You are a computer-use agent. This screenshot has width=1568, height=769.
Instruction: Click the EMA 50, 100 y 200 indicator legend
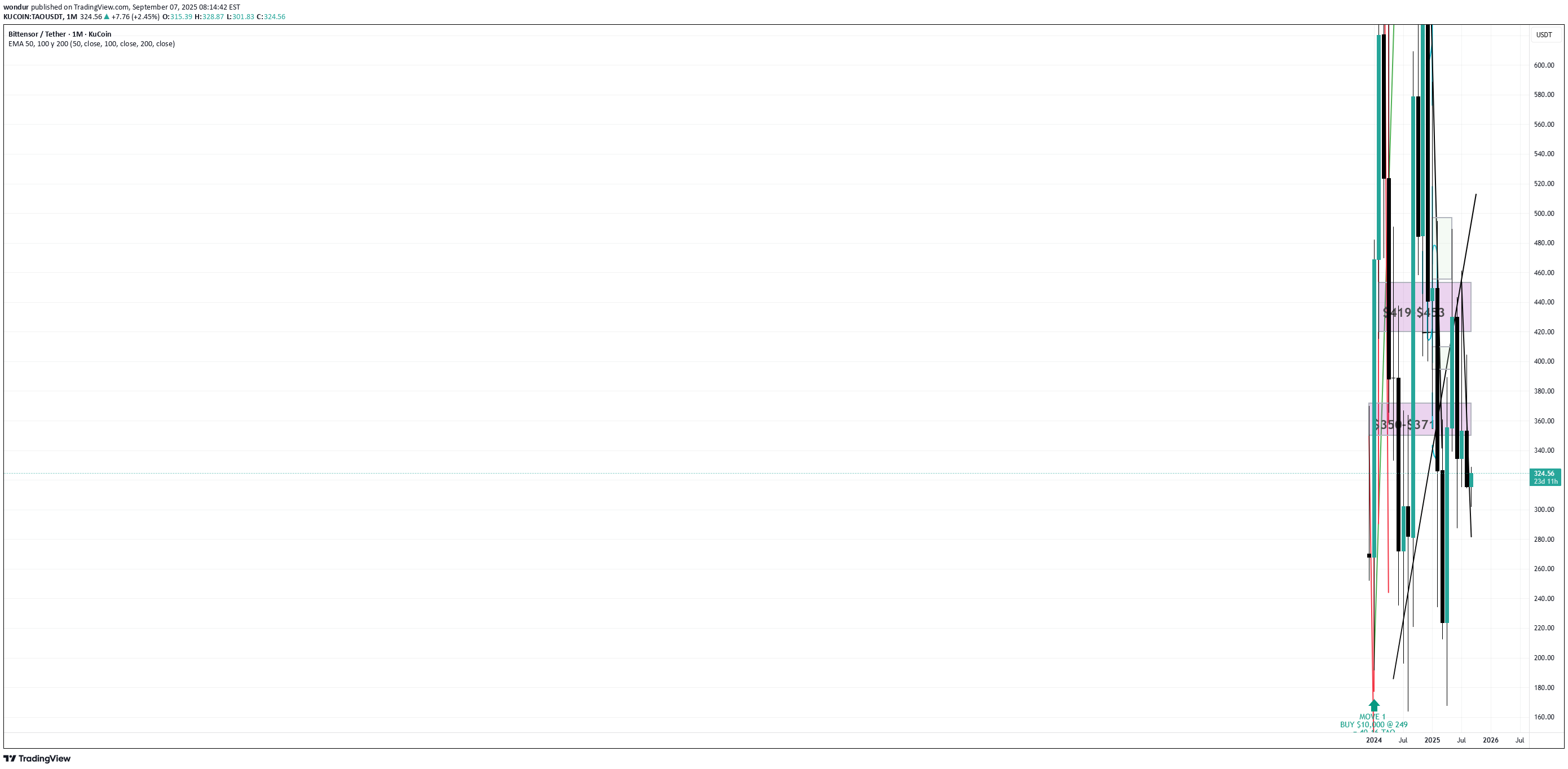[x=91, y=44]
